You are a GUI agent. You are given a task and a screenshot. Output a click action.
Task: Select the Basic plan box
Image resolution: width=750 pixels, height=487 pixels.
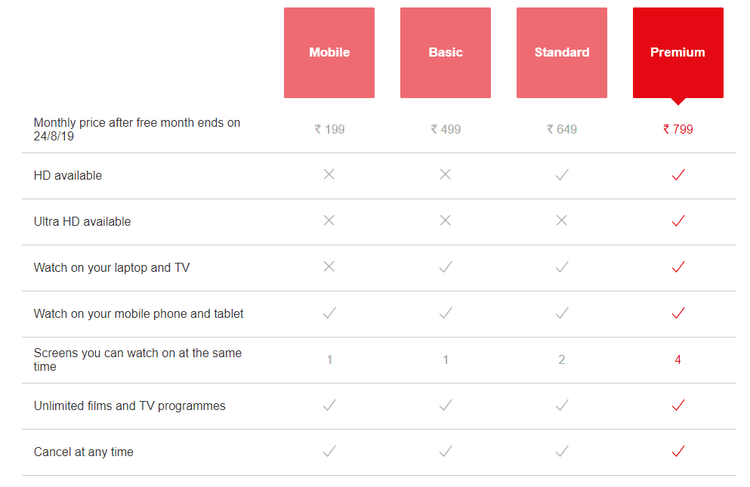[445, 53]
